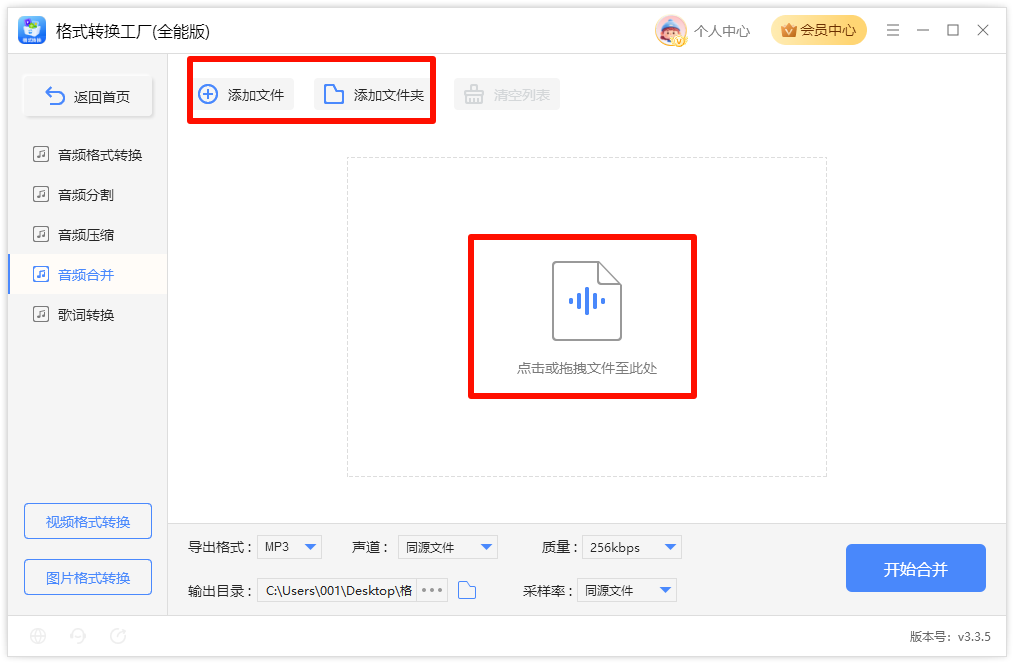Click the app logo icon in title bar
1014x664 pixels.
coord(32,30)
